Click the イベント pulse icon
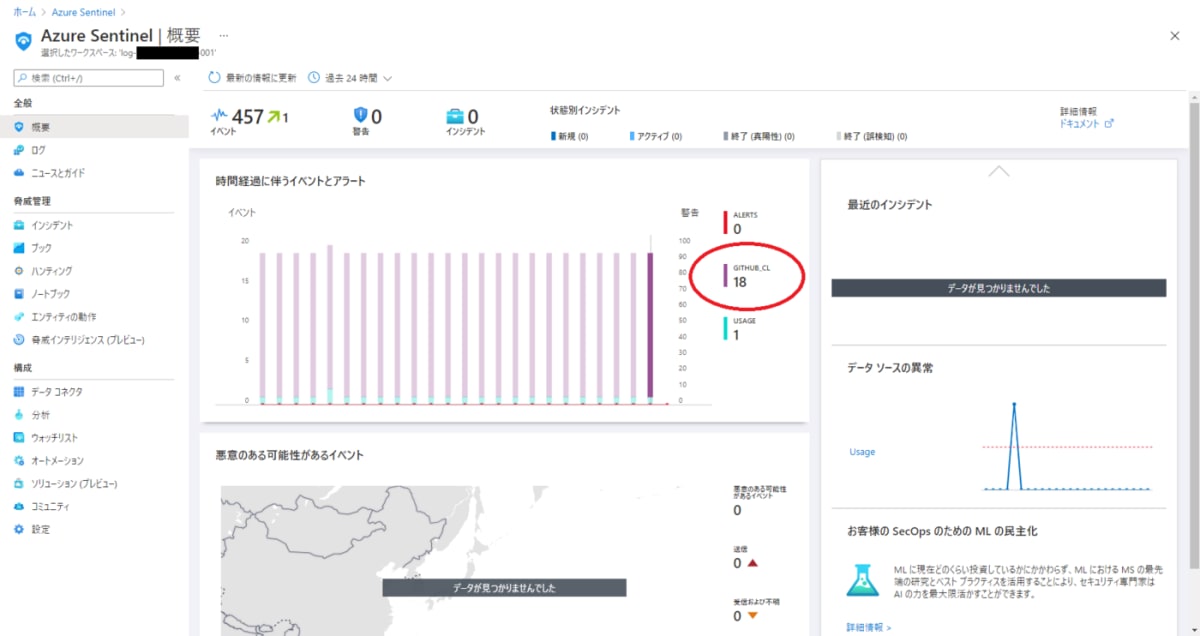 (220, 116)
